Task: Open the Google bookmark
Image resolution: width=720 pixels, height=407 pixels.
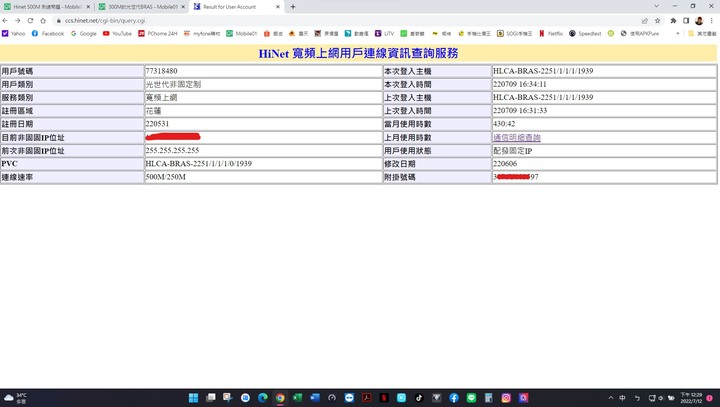Action: tap(84, 34)
